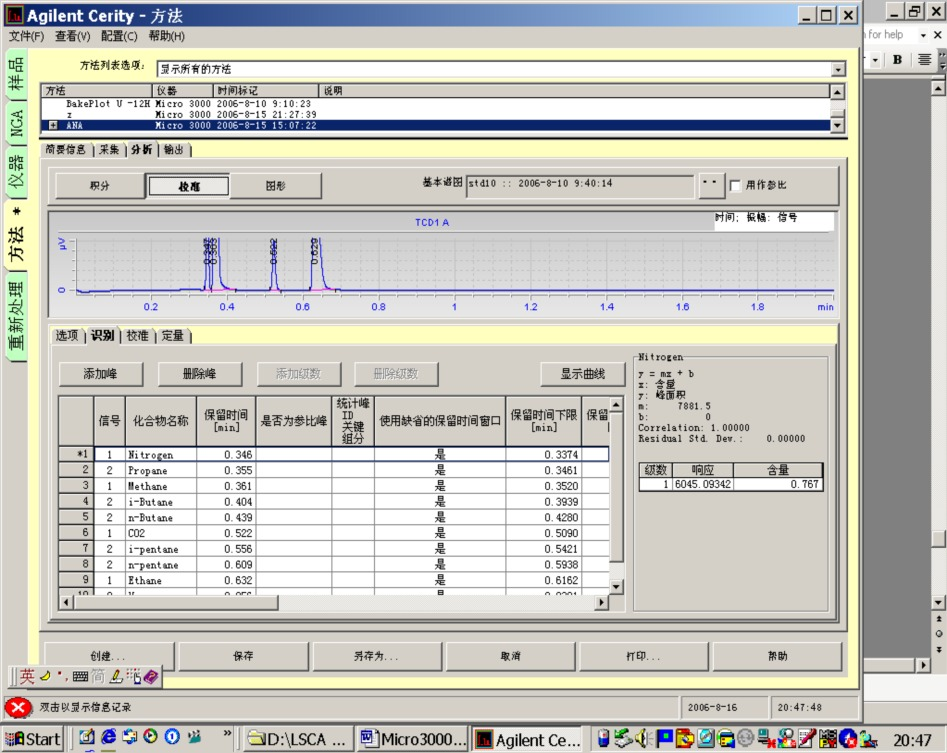Click the IME handwriting pen icon

tap(116, 676)
